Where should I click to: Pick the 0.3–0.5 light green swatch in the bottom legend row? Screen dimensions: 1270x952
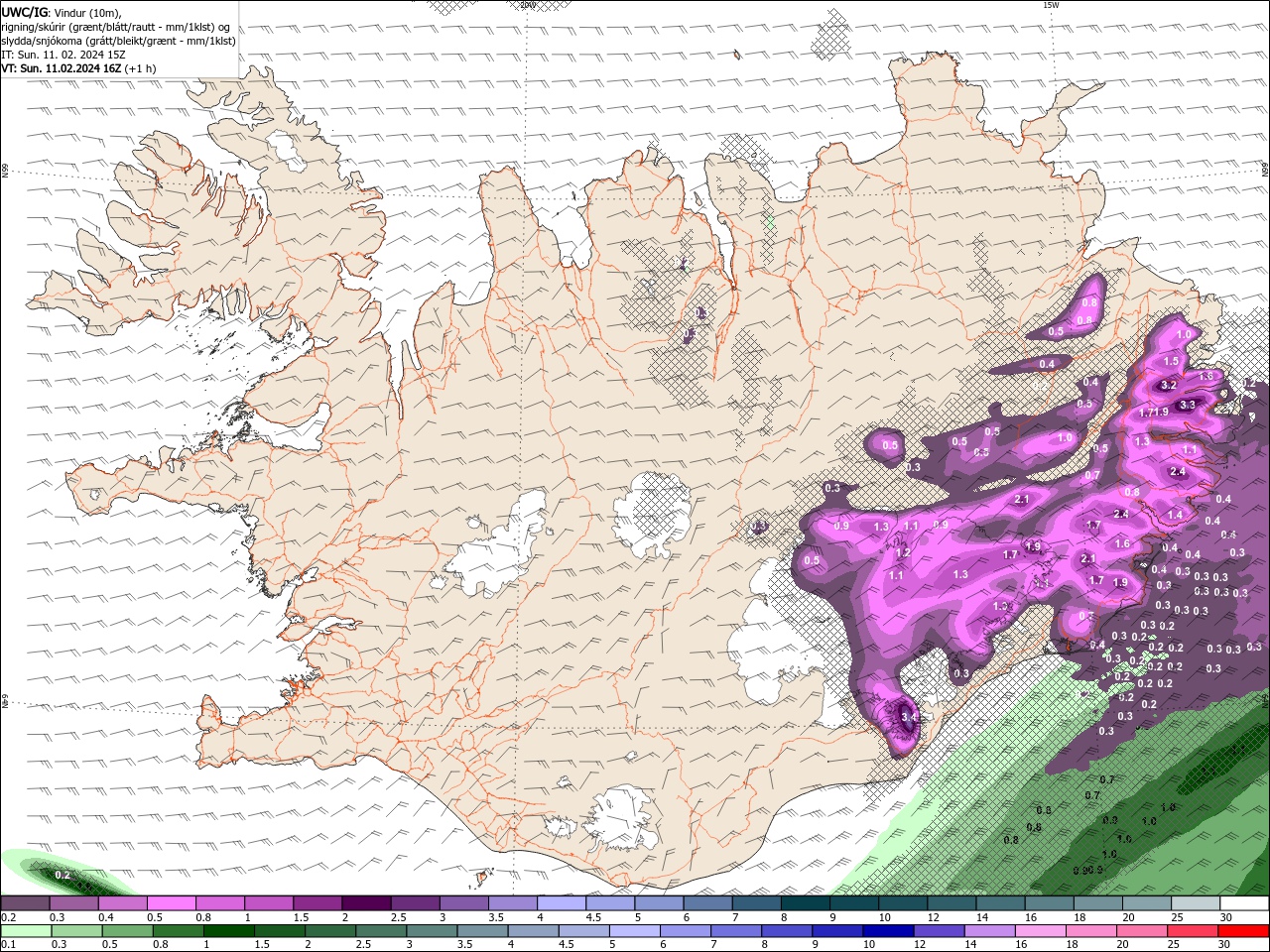click(74, 931)
